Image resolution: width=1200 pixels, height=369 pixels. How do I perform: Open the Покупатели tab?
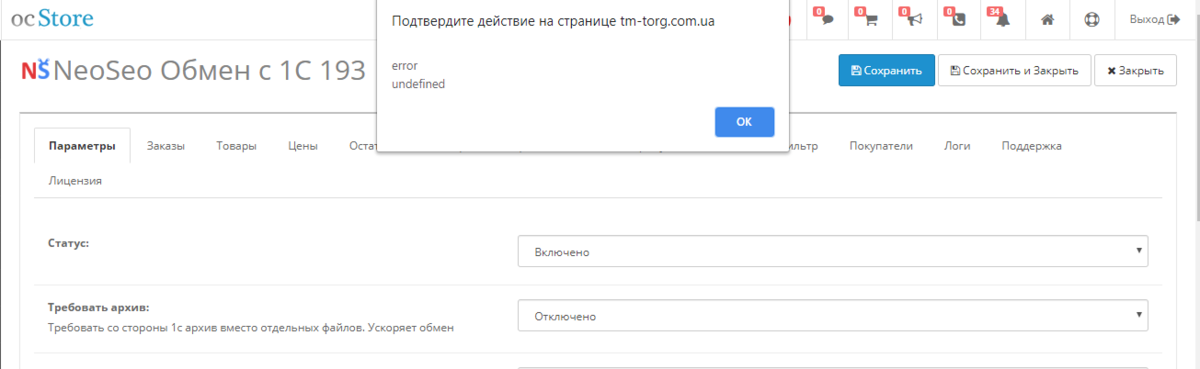tap(881, 146)
